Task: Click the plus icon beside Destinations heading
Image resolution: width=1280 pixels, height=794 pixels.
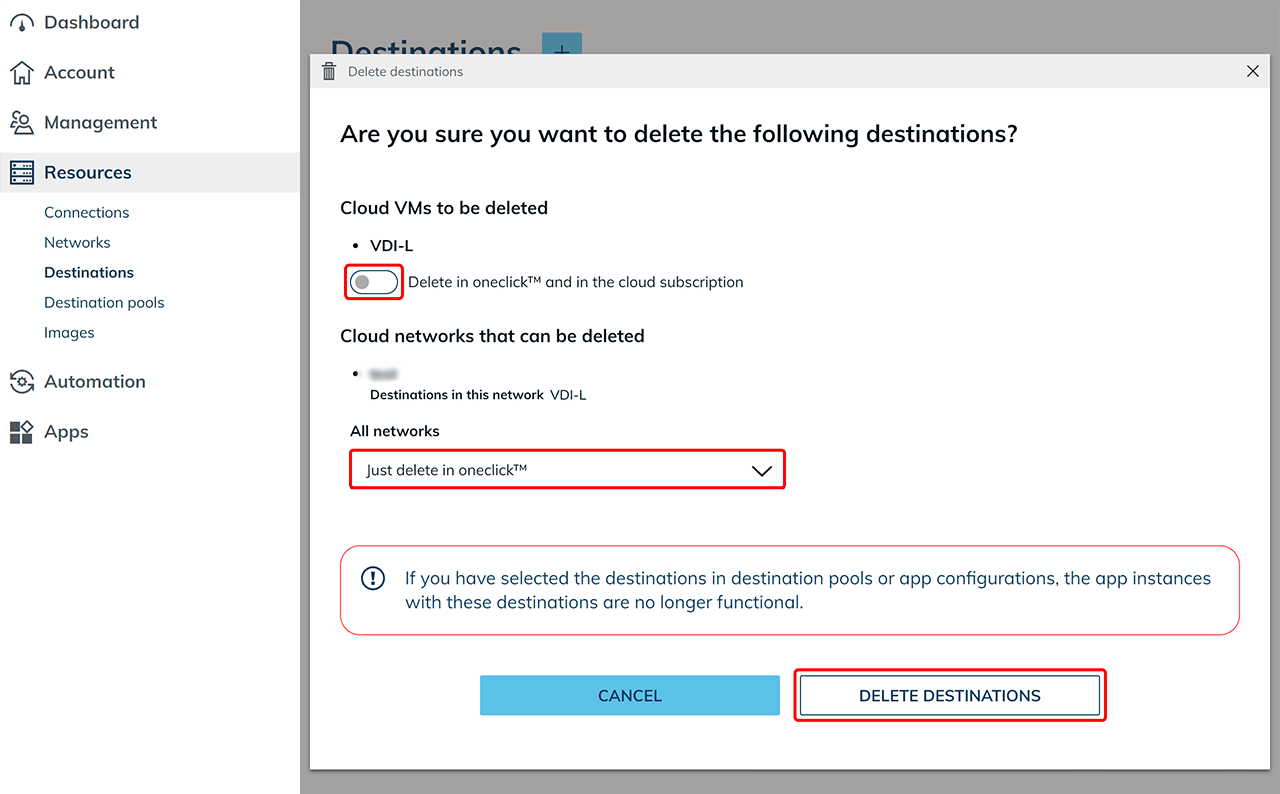Action: [561, 45]
